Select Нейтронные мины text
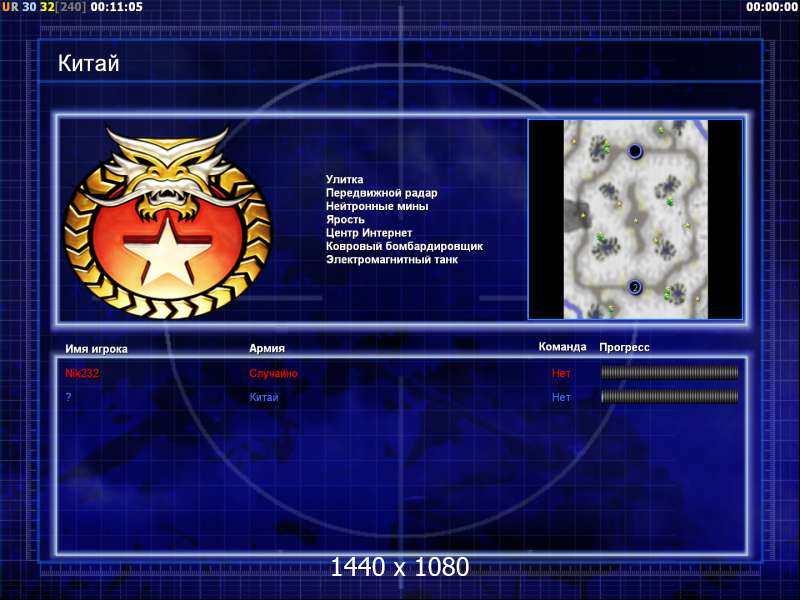The height and width of the screenshot is (600, 800). (x=377, y=206)
